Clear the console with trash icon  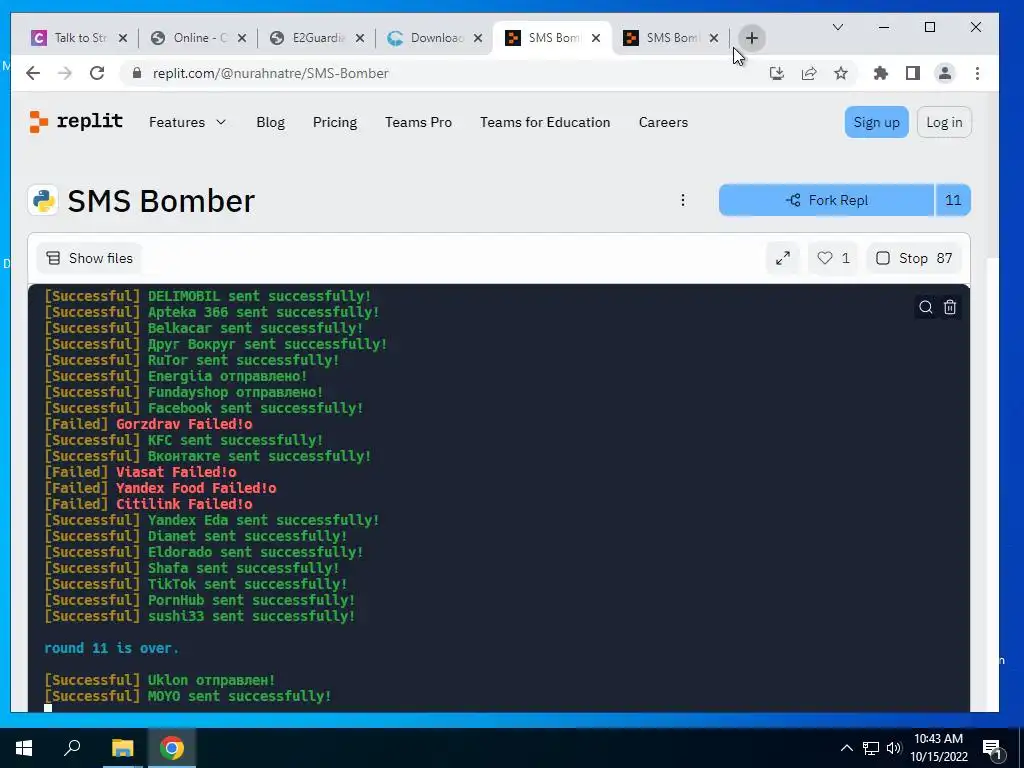coord(950,307)
